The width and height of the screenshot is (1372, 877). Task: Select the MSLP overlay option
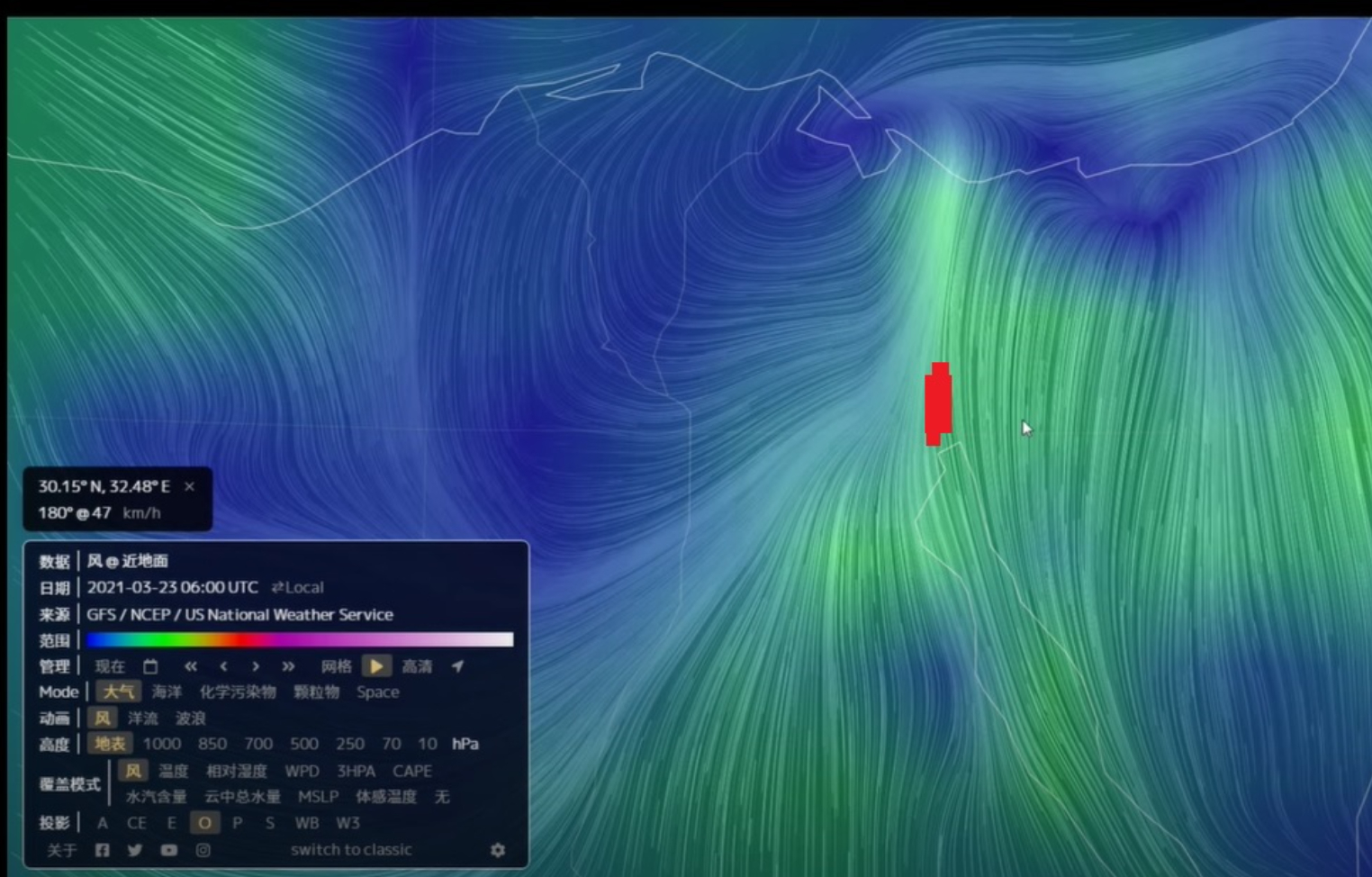[x=318, y=797]
